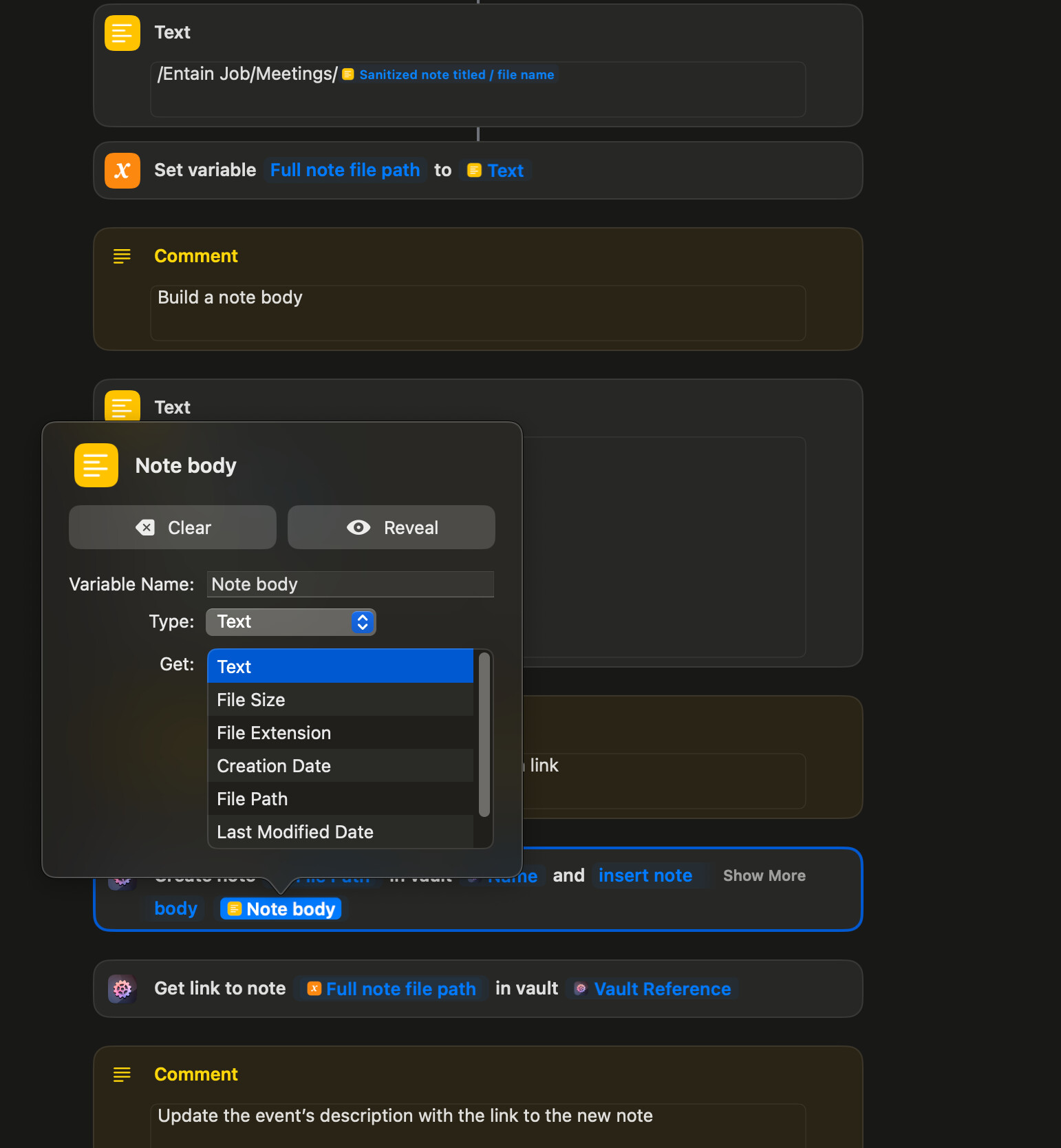Expand options with Show More
This screenshot has width=1061, height=1148.
point(764,875)
